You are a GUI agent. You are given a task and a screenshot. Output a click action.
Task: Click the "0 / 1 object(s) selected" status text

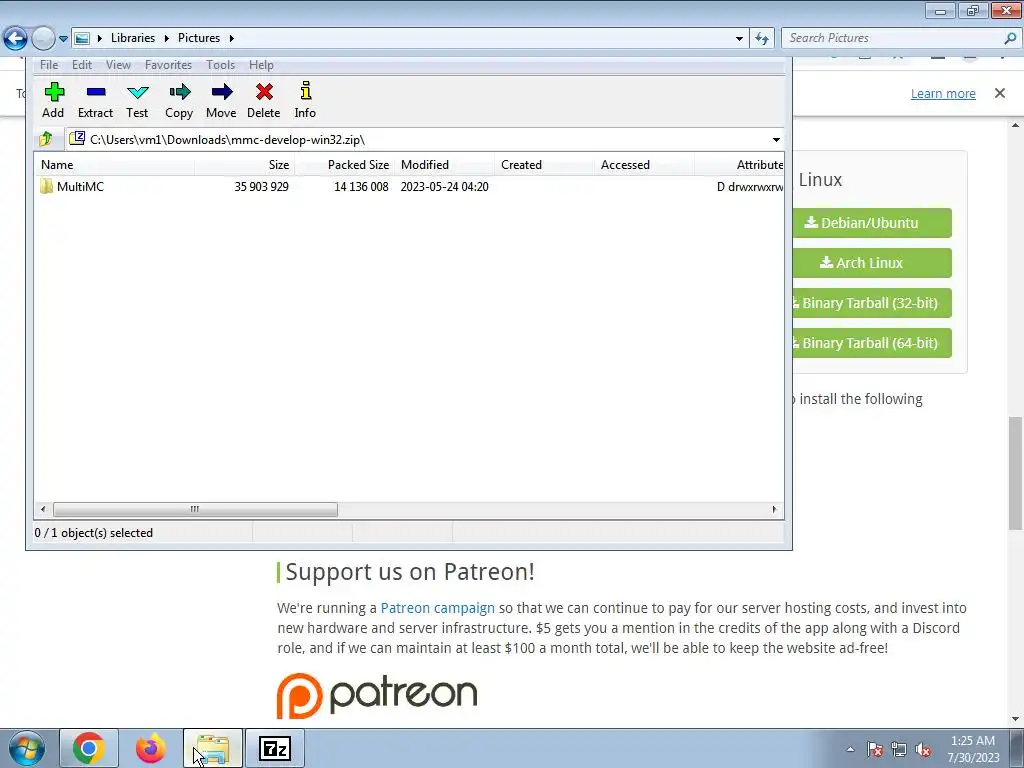pyautogui.click(x=93, y=533)
